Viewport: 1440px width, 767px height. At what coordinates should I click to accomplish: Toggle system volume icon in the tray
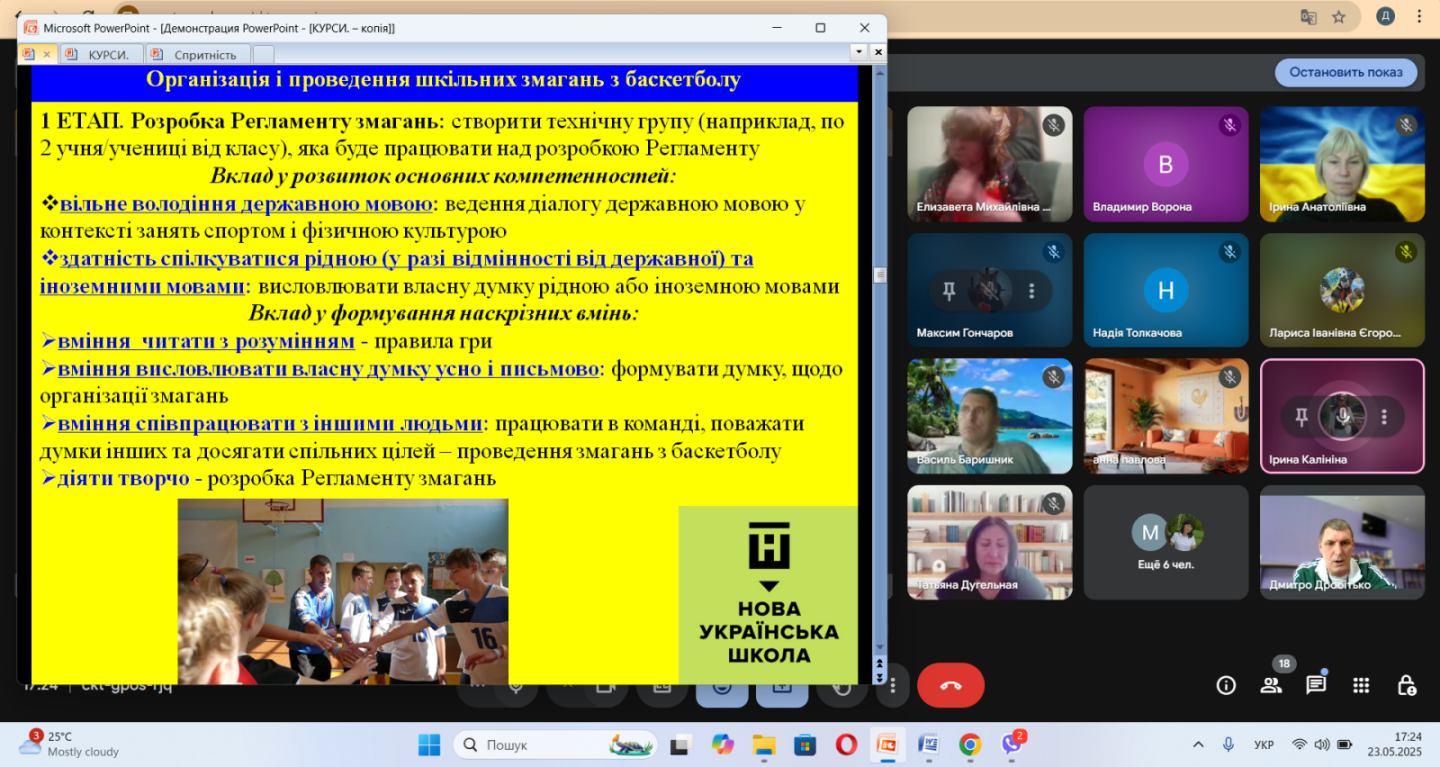(x=1322, y=745)
